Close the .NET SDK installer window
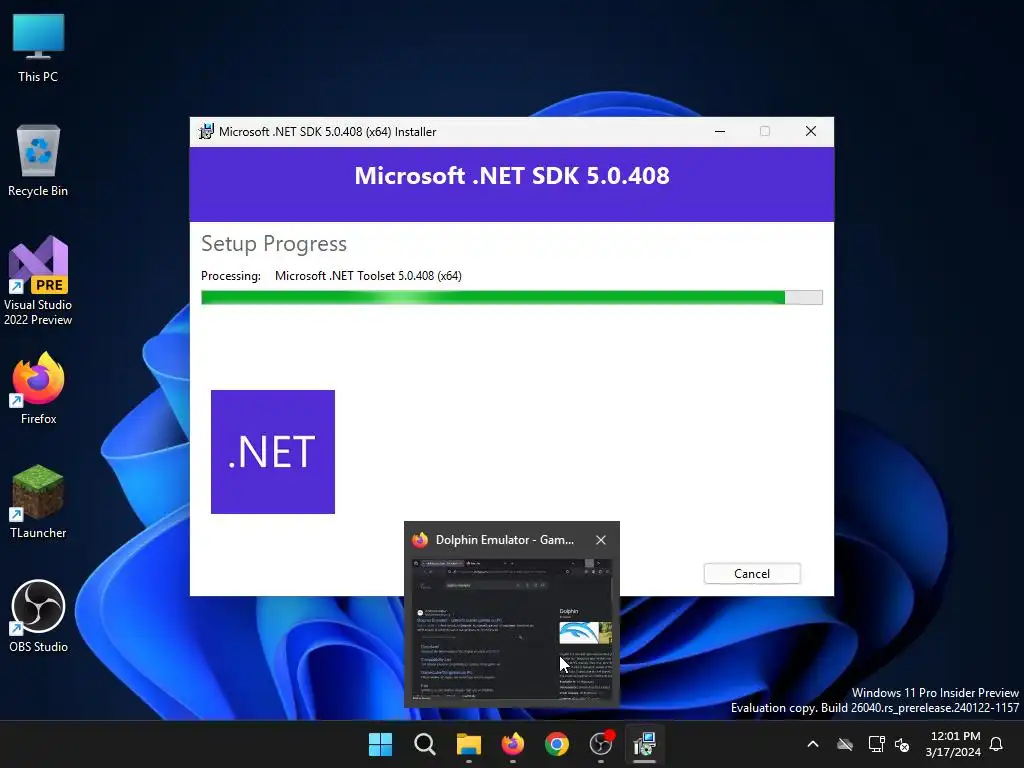The height and width of the screenshot is (768, 1024). coord(811,131)
